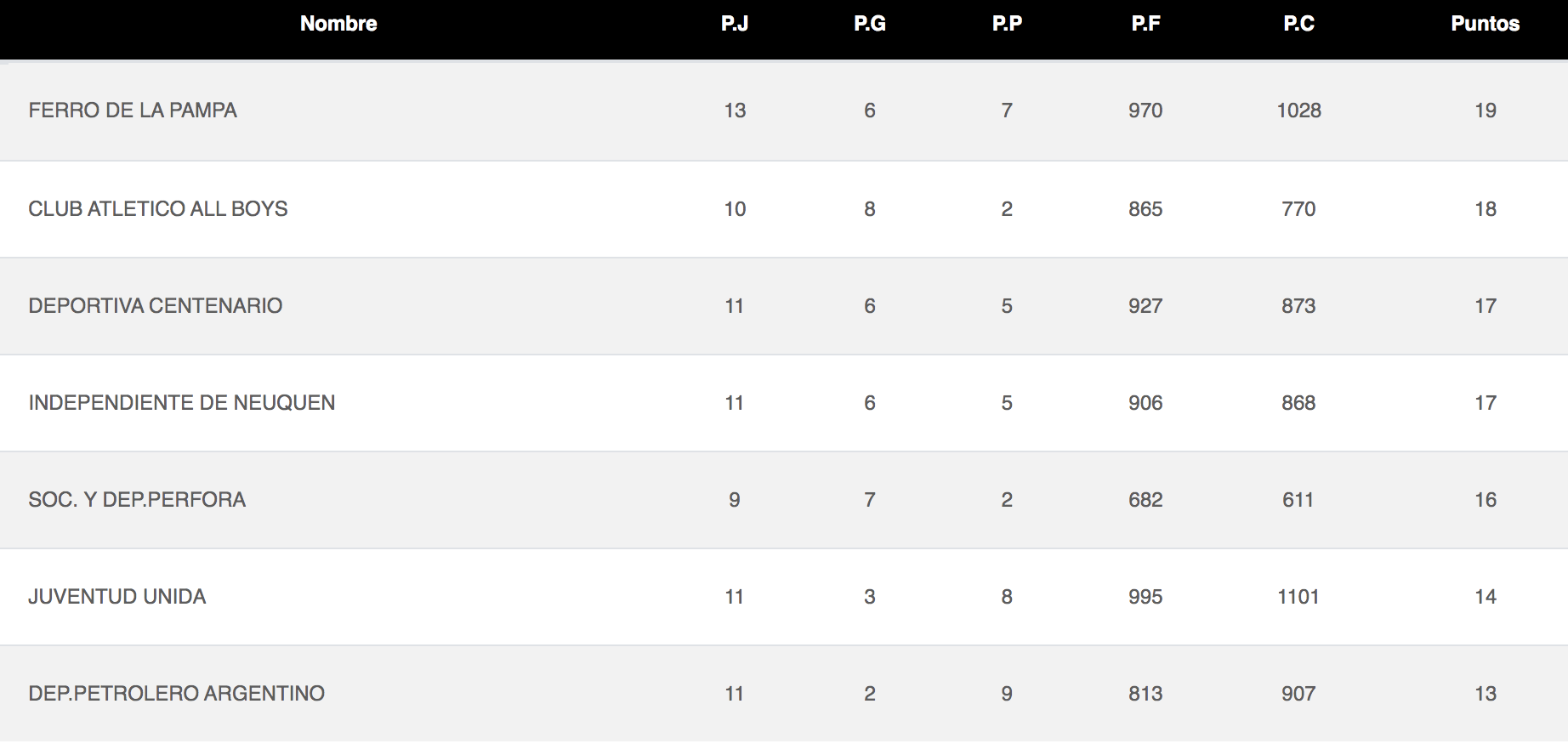The height and width of the screenshot is (755, 1568).
Task: Click the Puntos column header
Action: 1485,24
